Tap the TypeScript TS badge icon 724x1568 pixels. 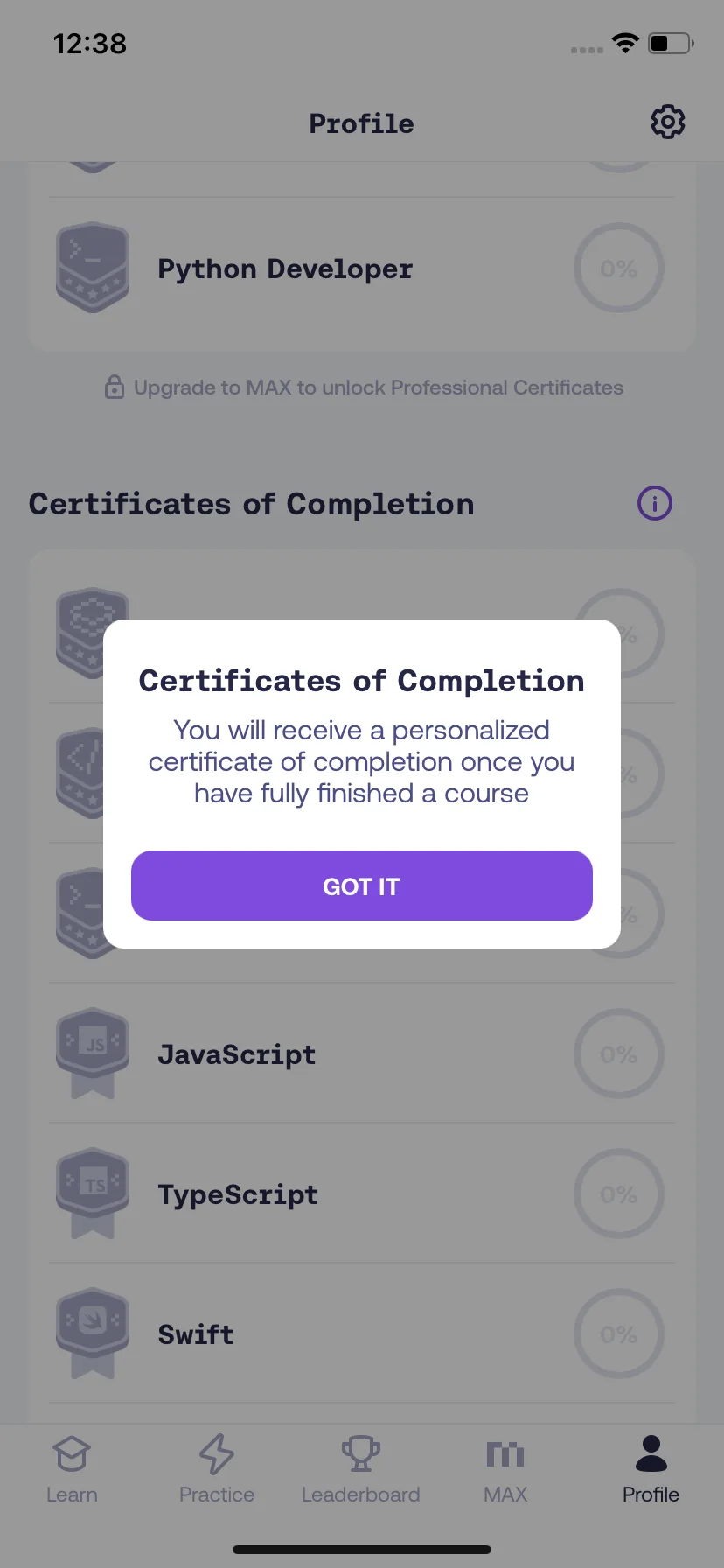coord(93,1193)
